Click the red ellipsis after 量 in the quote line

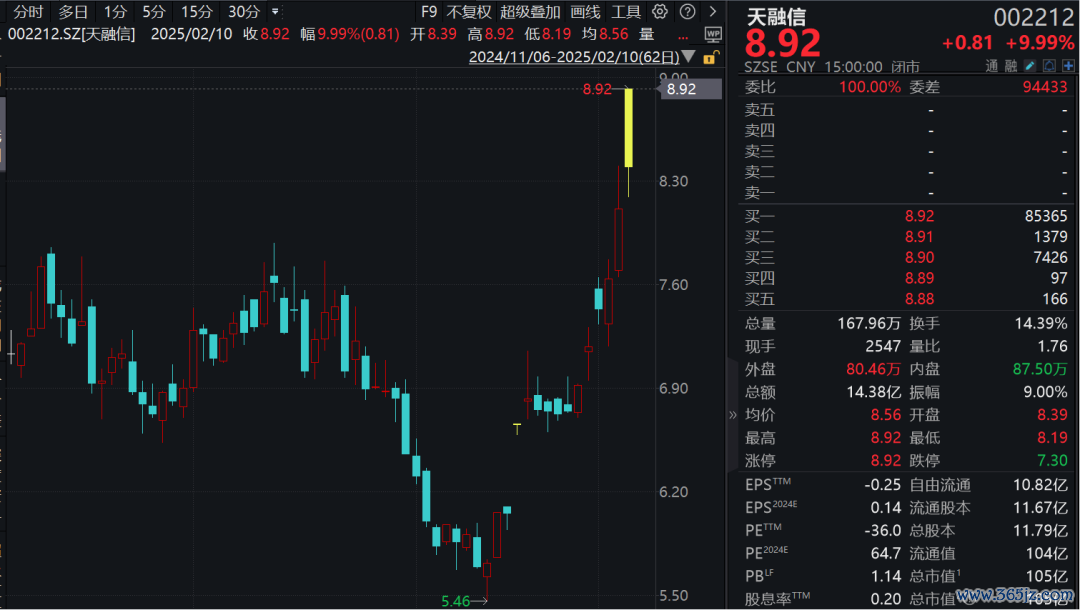click(683, 36)
